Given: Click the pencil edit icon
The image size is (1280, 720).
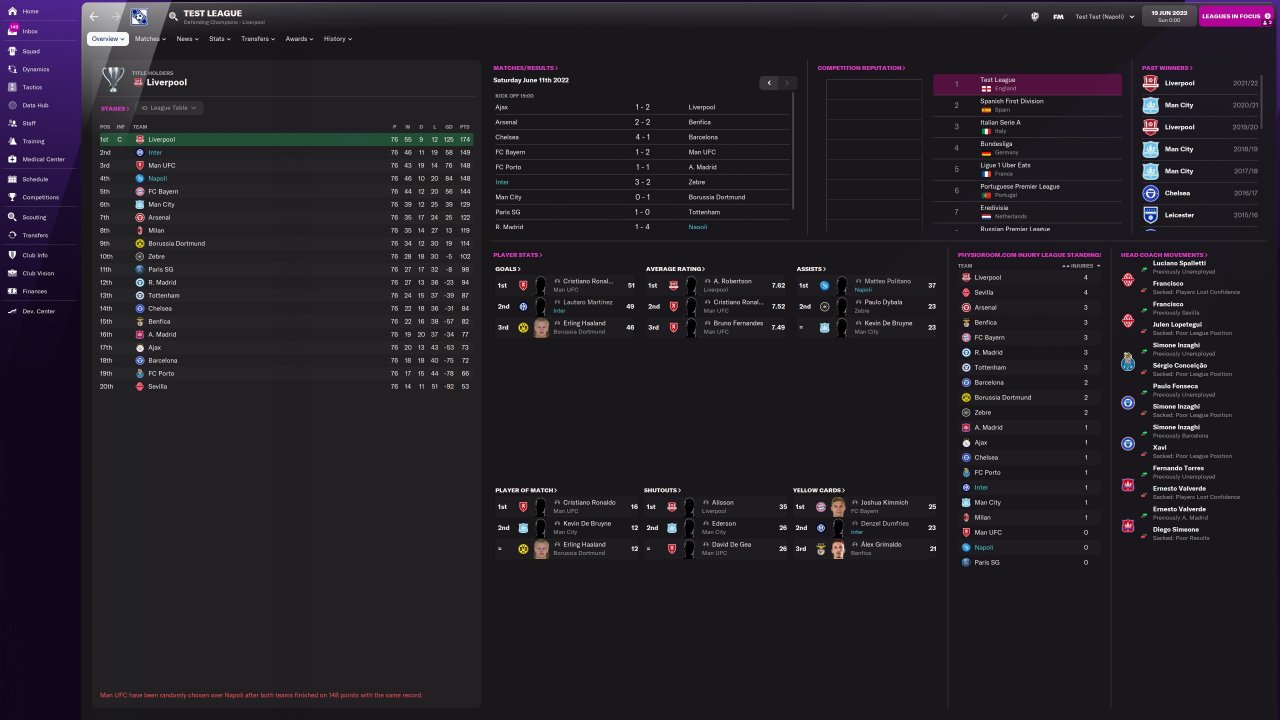Looking at the screenshot, I should point(1005,17).
